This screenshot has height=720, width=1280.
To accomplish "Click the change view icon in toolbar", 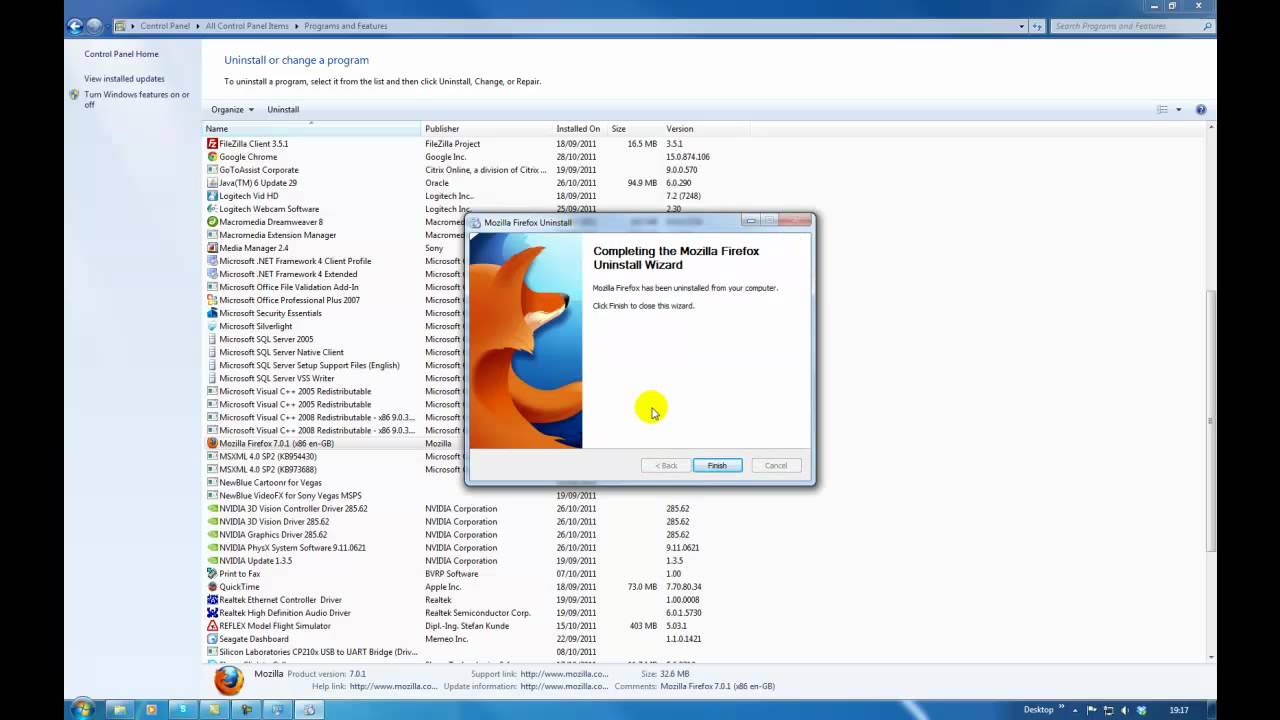I will [1162, 109].
